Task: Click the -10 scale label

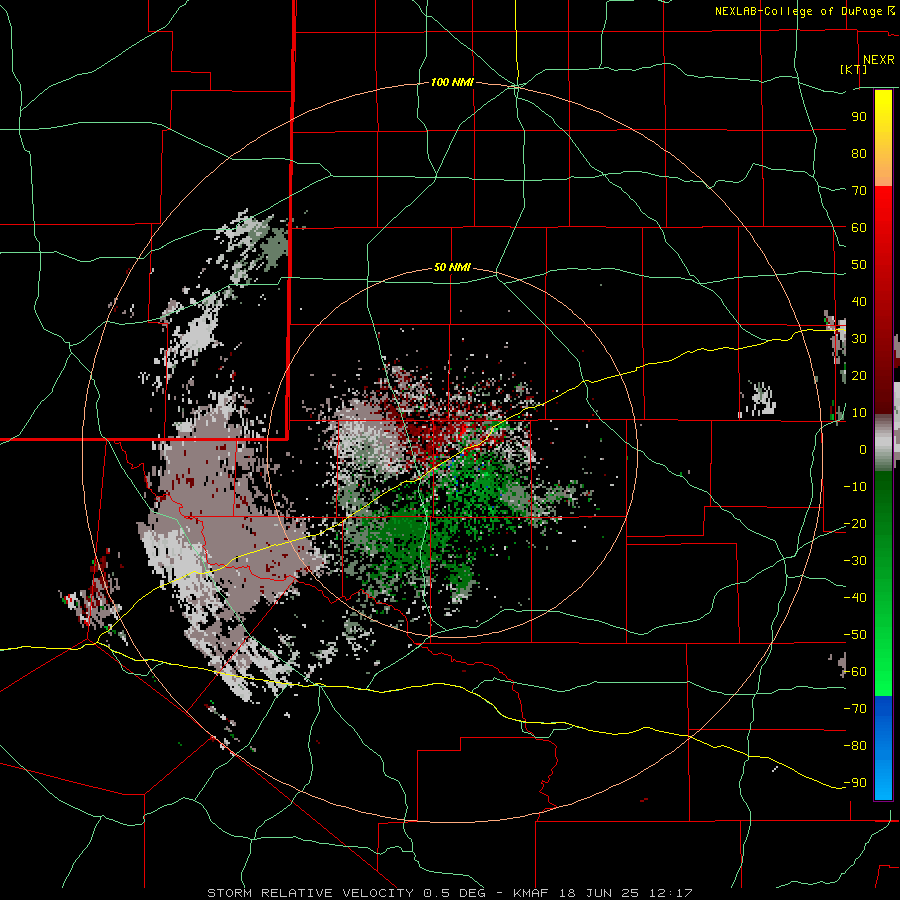Action: tap(855, 487)
